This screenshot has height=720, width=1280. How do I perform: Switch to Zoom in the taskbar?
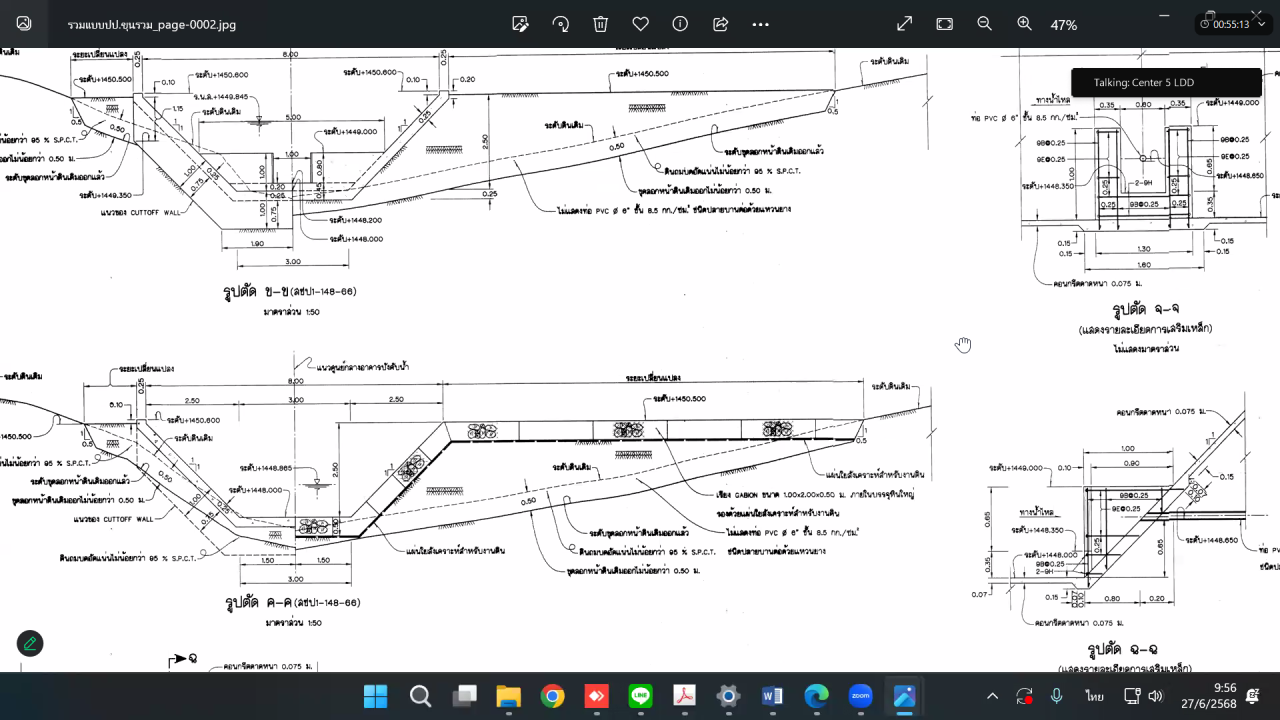tap(860, 696)
